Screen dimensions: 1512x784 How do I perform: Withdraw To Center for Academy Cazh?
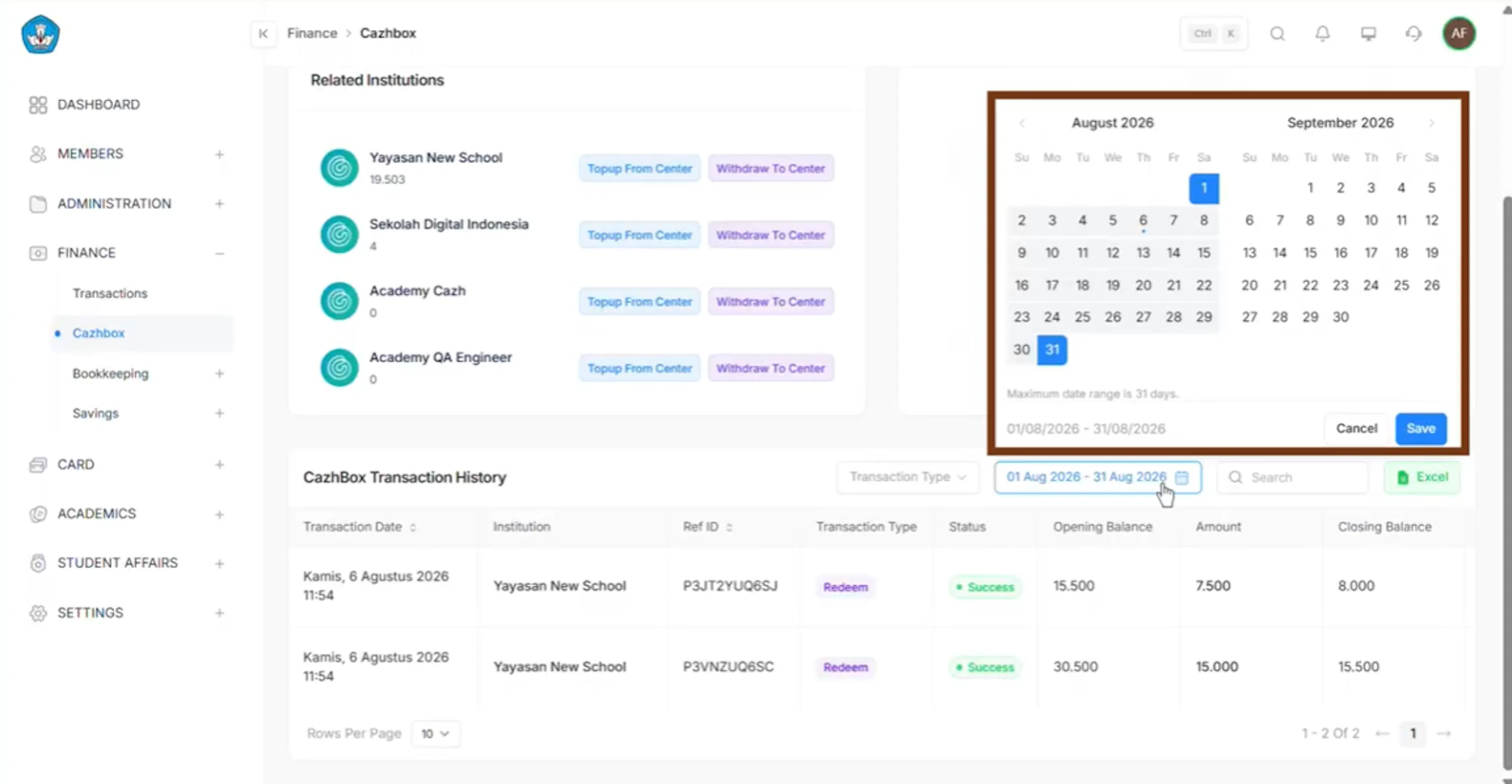(x=771, y=301)
